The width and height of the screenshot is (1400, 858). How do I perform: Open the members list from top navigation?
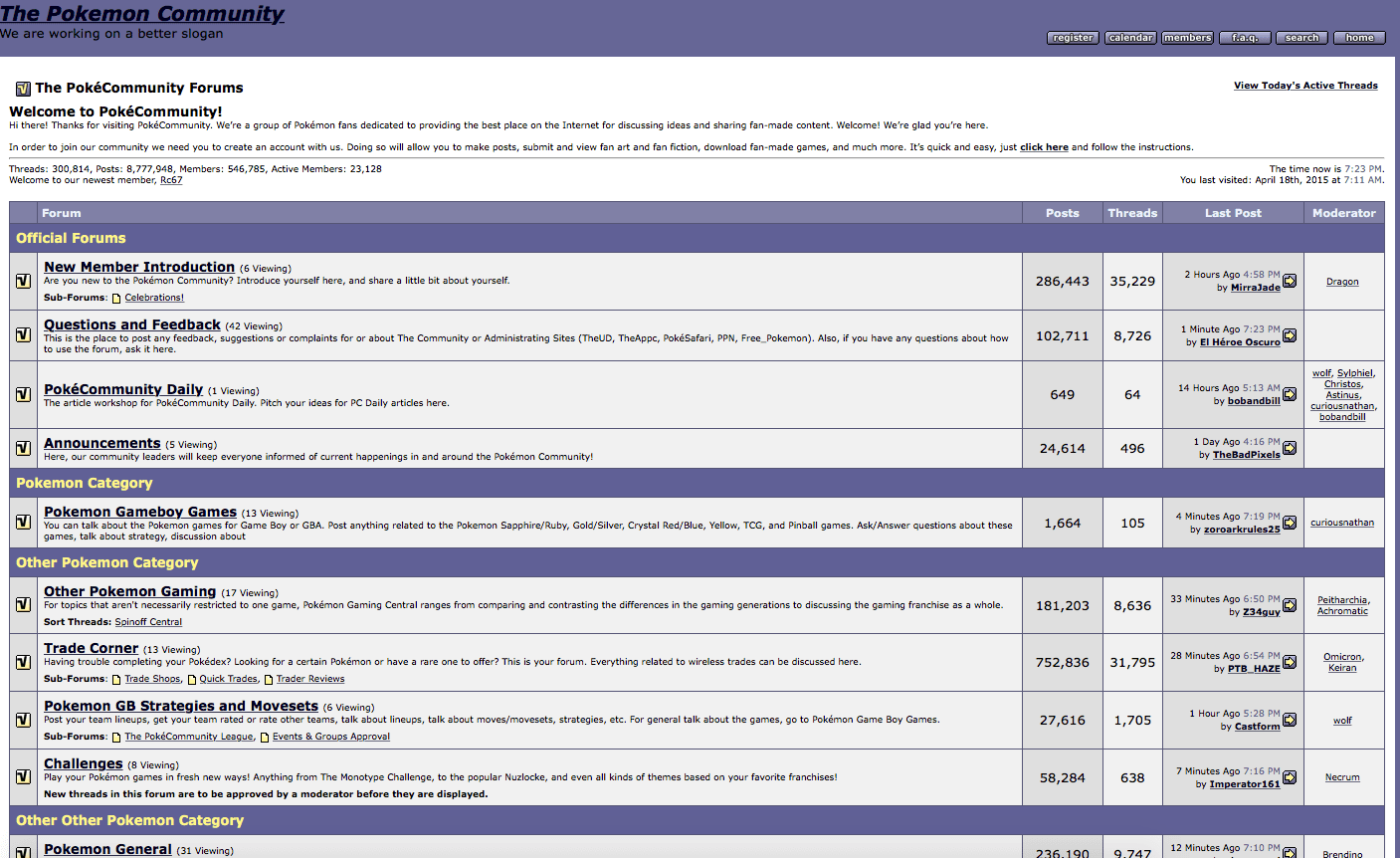[1188, 38]
